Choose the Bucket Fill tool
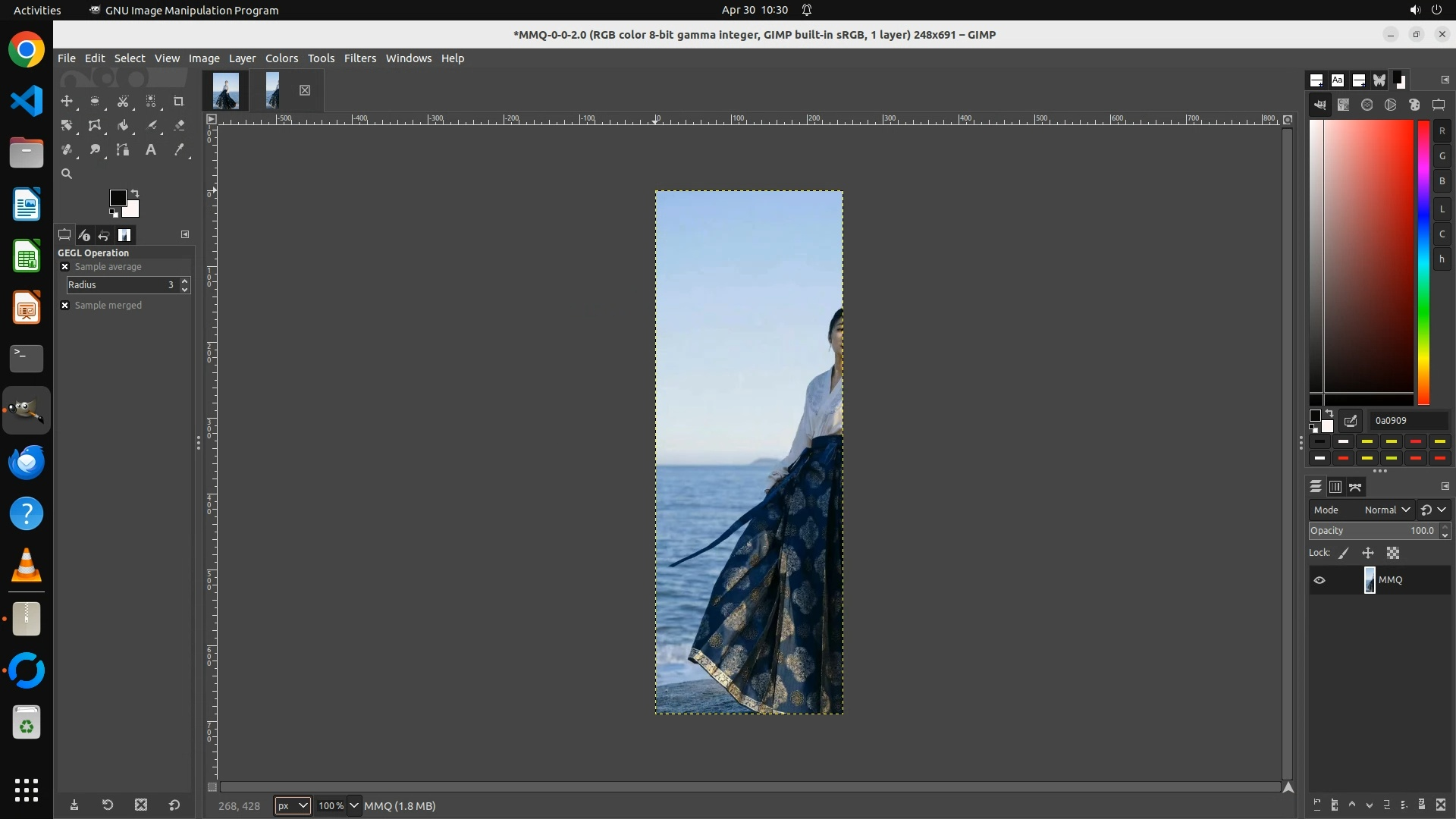Screen dimensions: 1456x819 point(123,125)
